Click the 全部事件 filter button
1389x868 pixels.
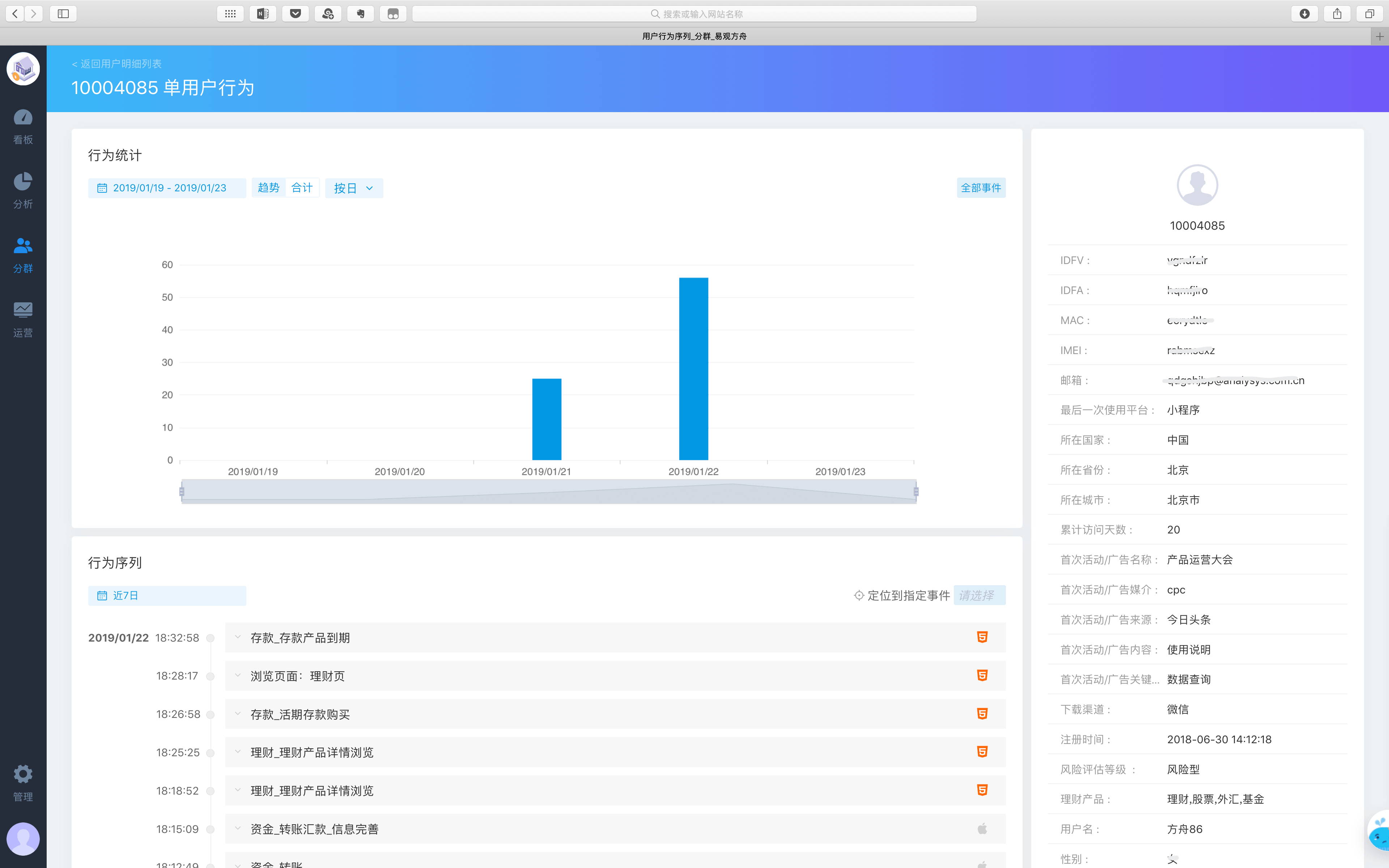point(981,188)
